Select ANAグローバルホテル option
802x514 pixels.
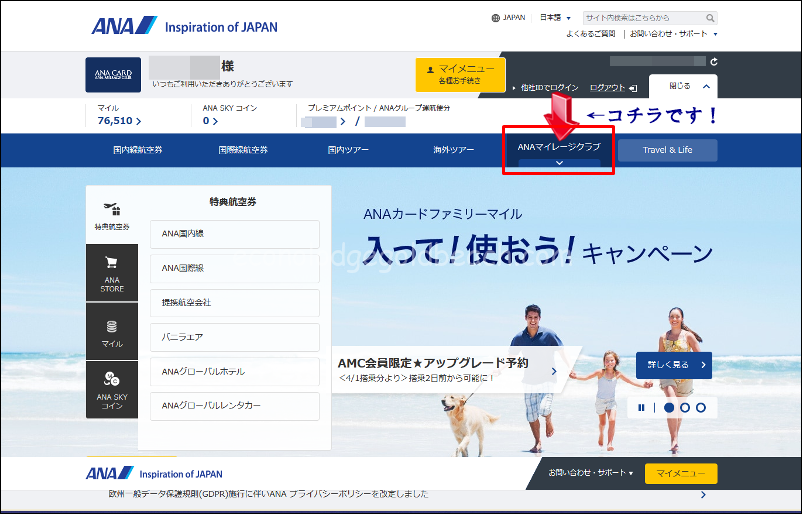tap(235, 372)
